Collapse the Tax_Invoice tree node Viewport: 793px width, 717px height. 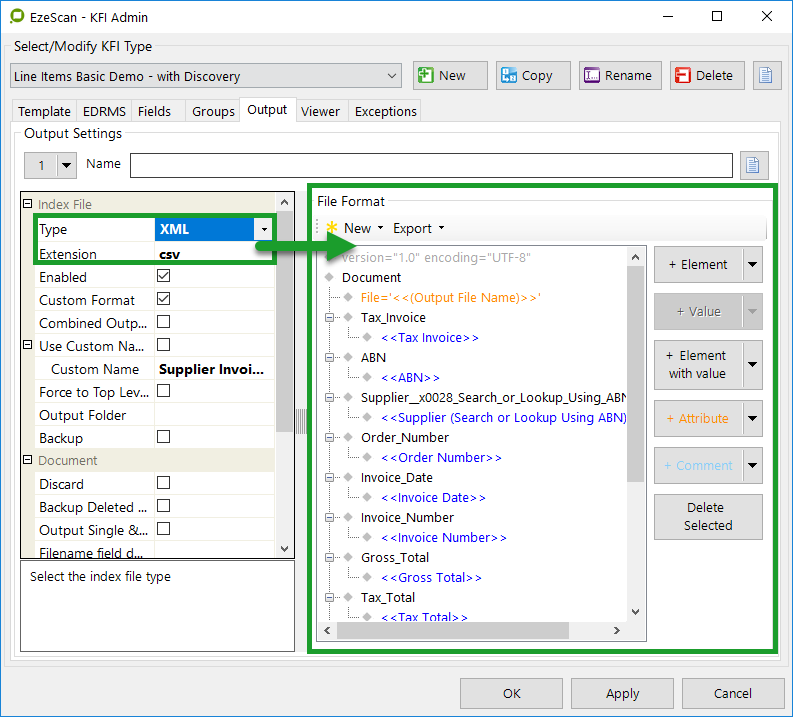330,318
